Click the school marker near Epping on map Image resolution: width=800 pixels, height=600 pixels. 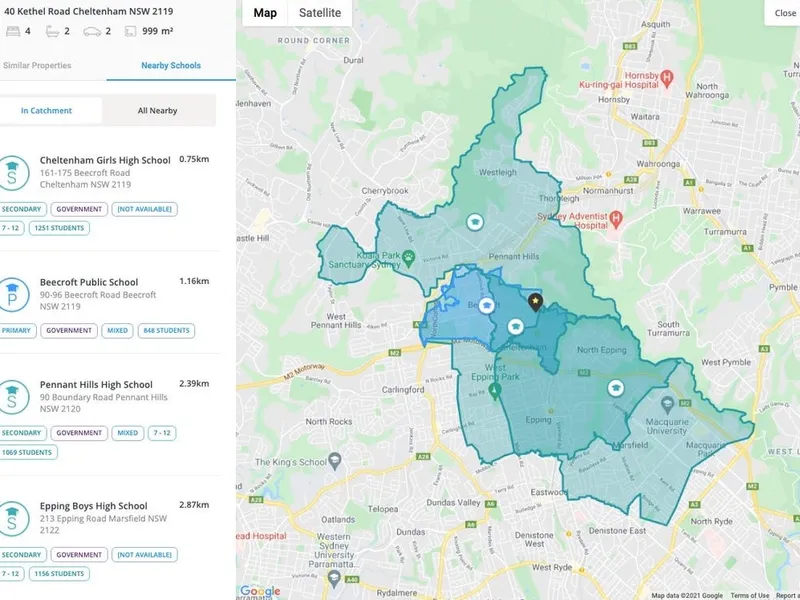pos(616,388)
